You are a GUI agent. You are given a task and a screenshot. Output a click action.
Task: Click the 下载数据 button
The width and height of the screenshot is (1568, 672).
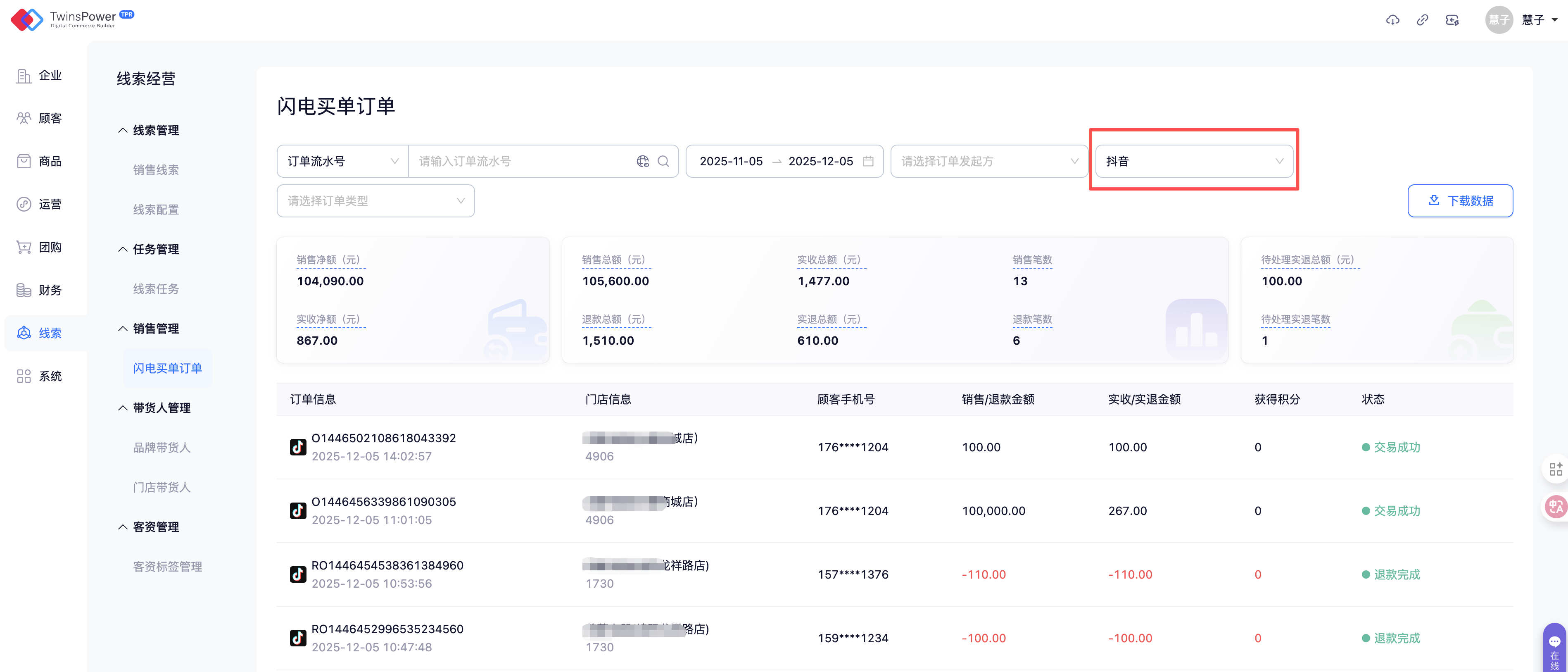click(x=1460, y=201)
